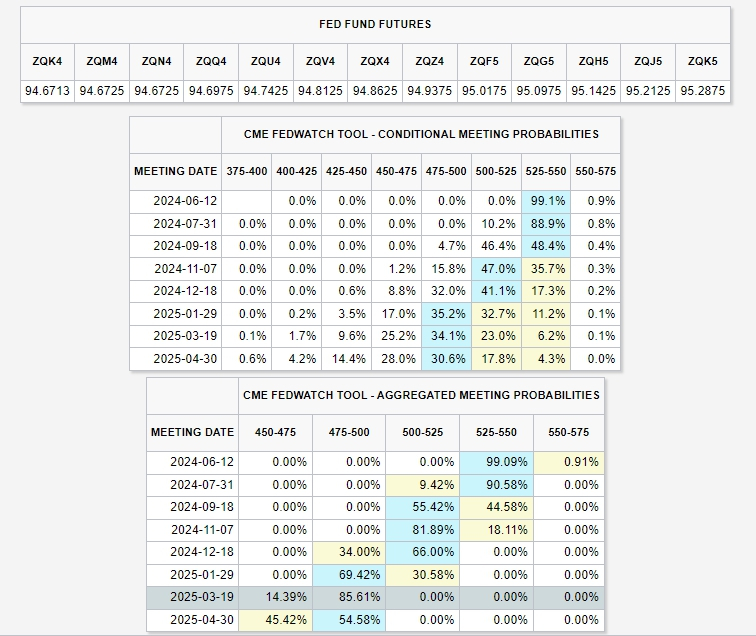Click the 88.9% cell for 2024-07-31
The height and width of the screenshot is (636, 756).
547,224
